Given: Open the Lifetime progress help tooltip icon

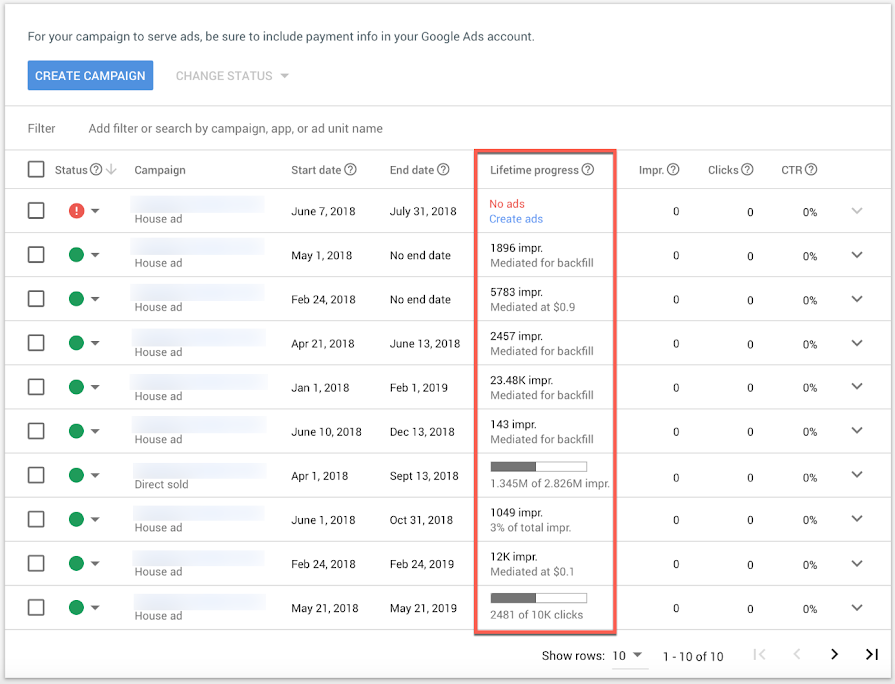Looking at the screenshot, I should coord(588,170).
